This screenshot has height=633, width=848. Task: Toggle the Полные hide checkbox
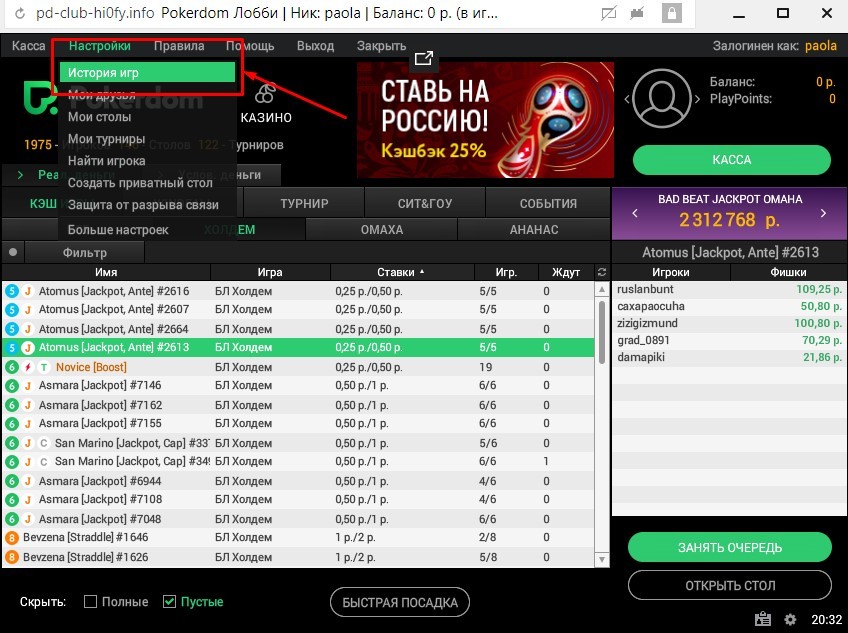[x=91, y=601]
